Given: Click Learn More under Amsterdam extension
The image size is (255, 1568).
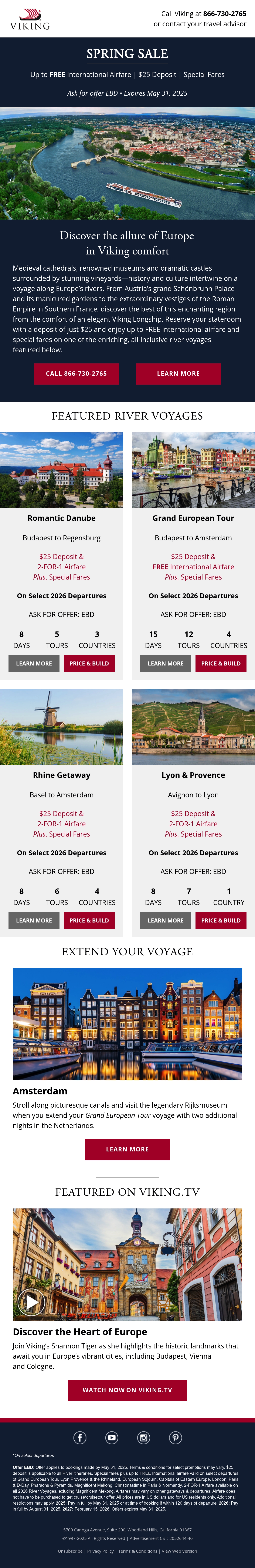Looking at the screenshot, I should (x=127, y=1149).
